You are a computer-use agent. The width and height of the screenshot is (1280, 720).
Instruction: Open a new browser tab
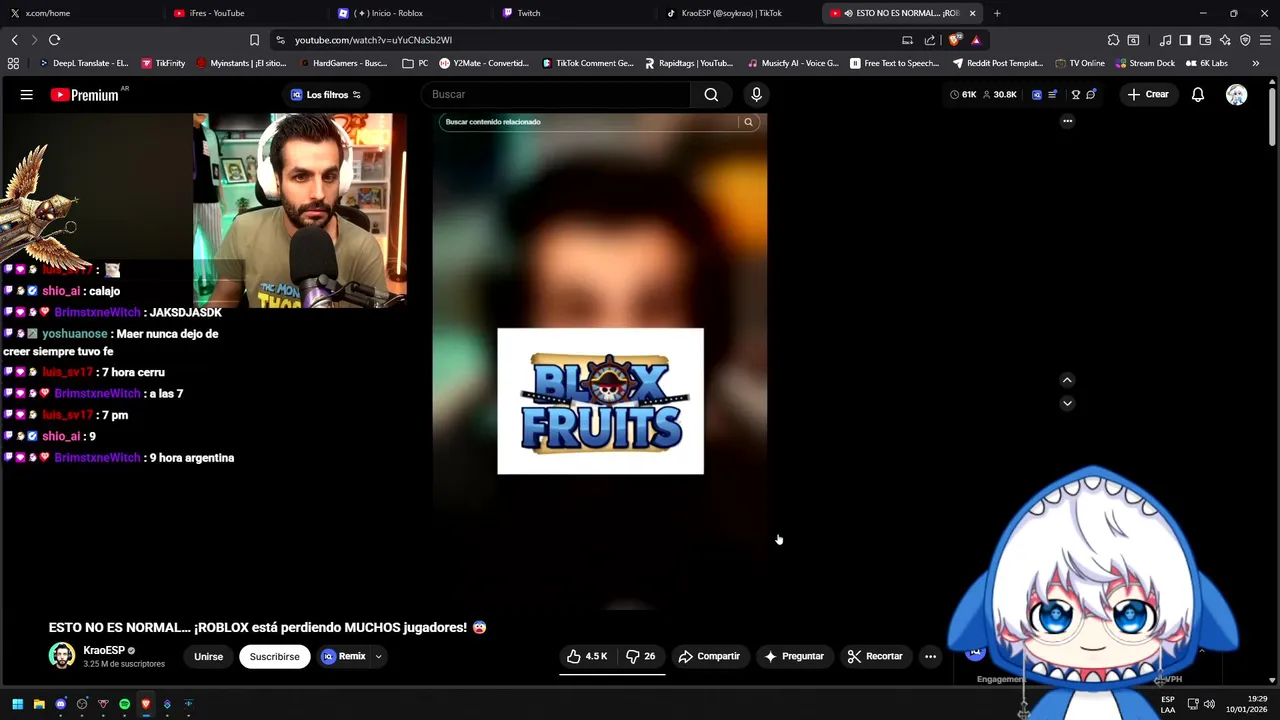click(997, 13)
